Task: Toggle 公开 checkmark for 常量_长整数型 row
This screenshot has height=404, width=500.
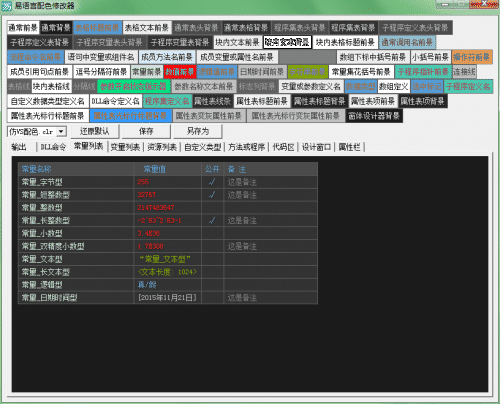Action: (x=212, y=220)
